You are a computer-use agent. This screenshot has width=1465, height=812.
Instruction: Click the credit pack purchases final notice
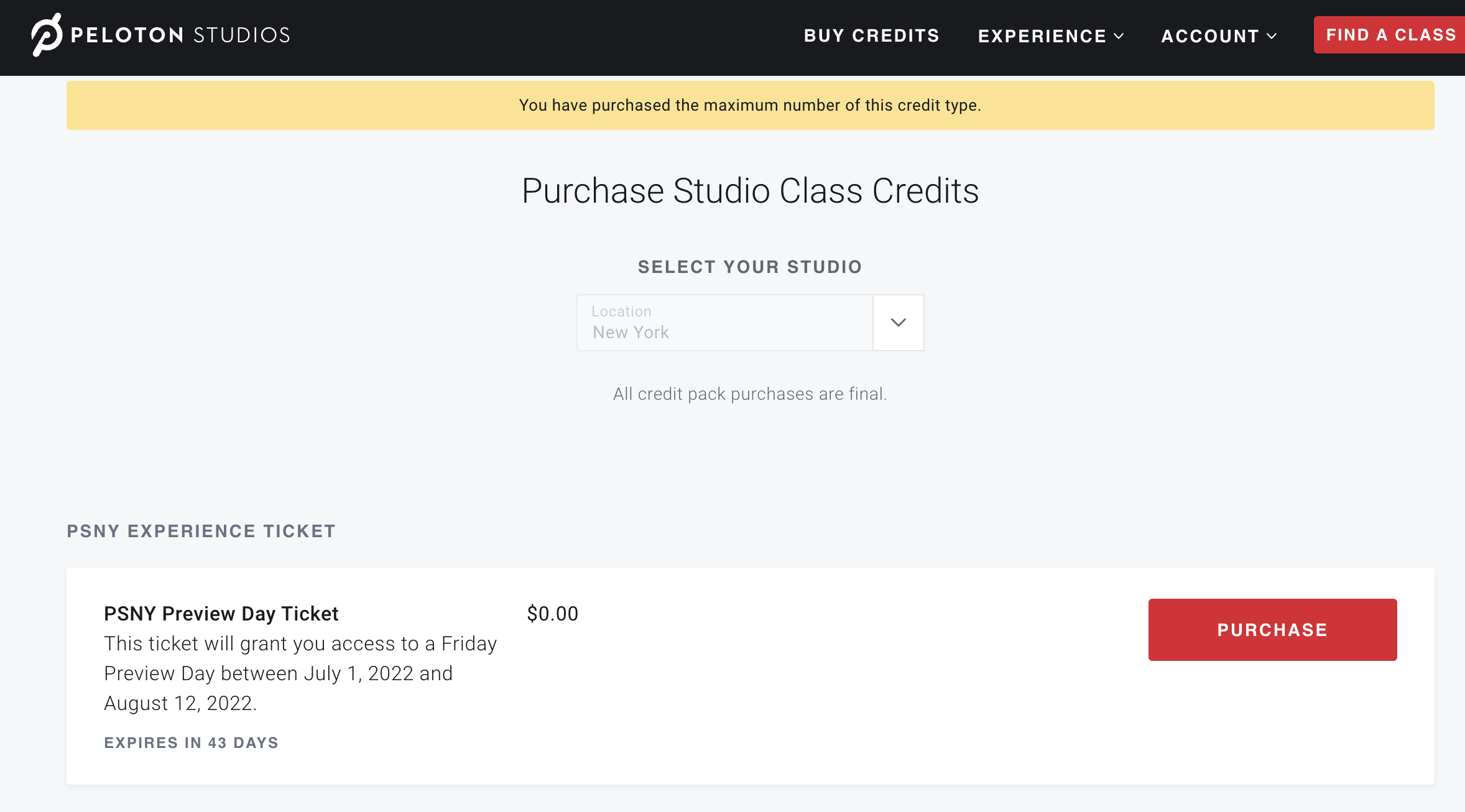[x=750, y=394]
